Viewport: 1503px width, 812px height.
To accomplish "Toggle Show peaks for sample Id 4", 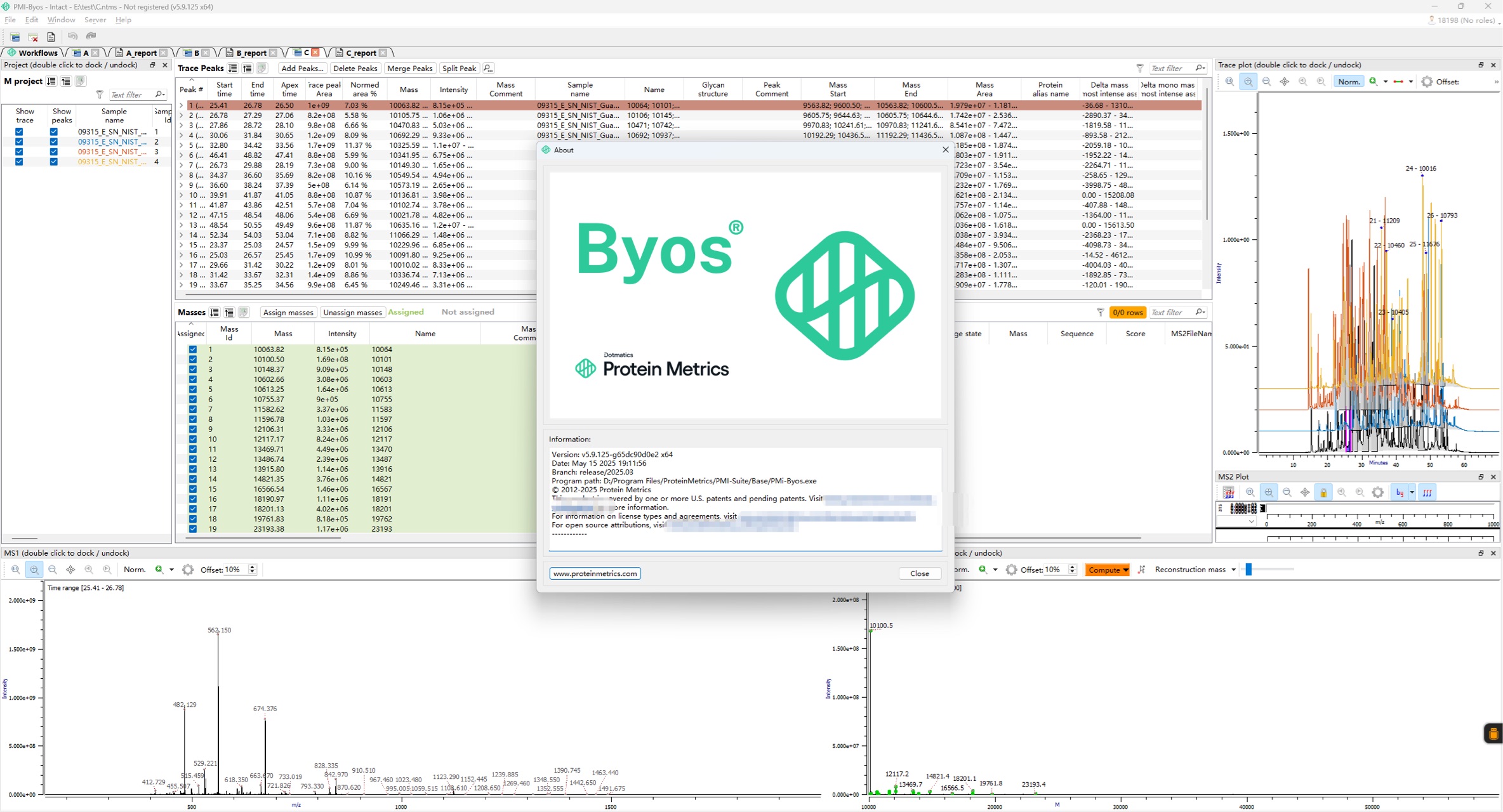I will click(54, 162).
